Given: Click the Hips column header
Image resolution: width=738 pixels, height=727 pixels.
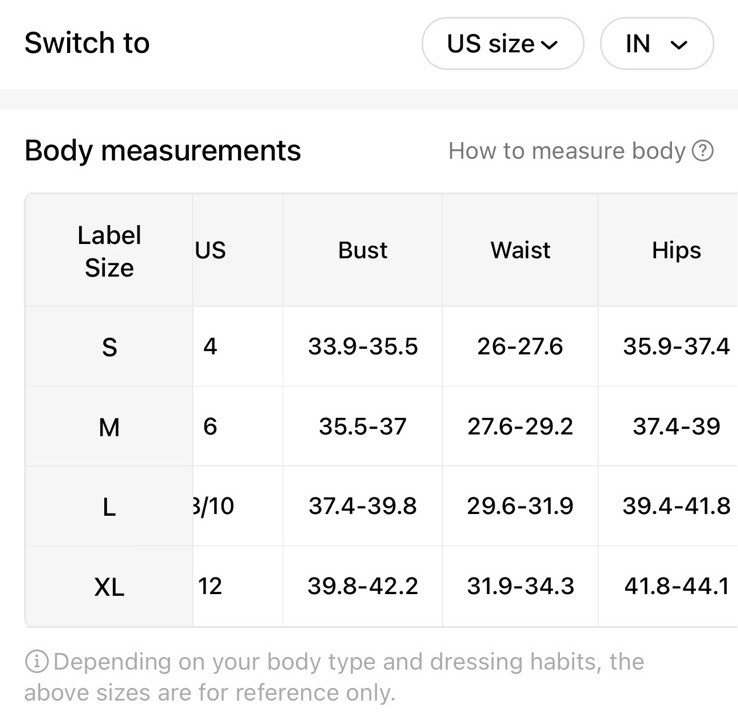Looking at the screenshot, I should coord(676,250).
